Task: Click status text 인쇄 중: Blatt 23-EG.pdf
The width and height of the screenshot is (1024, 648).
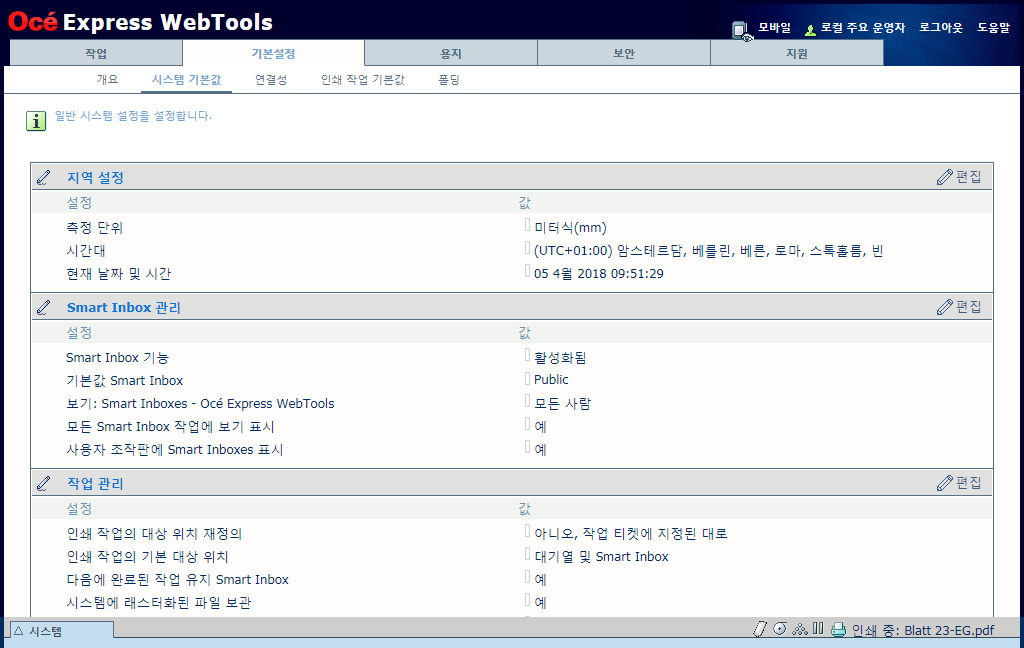Action: pyautogui.click(x=923, y=630)
